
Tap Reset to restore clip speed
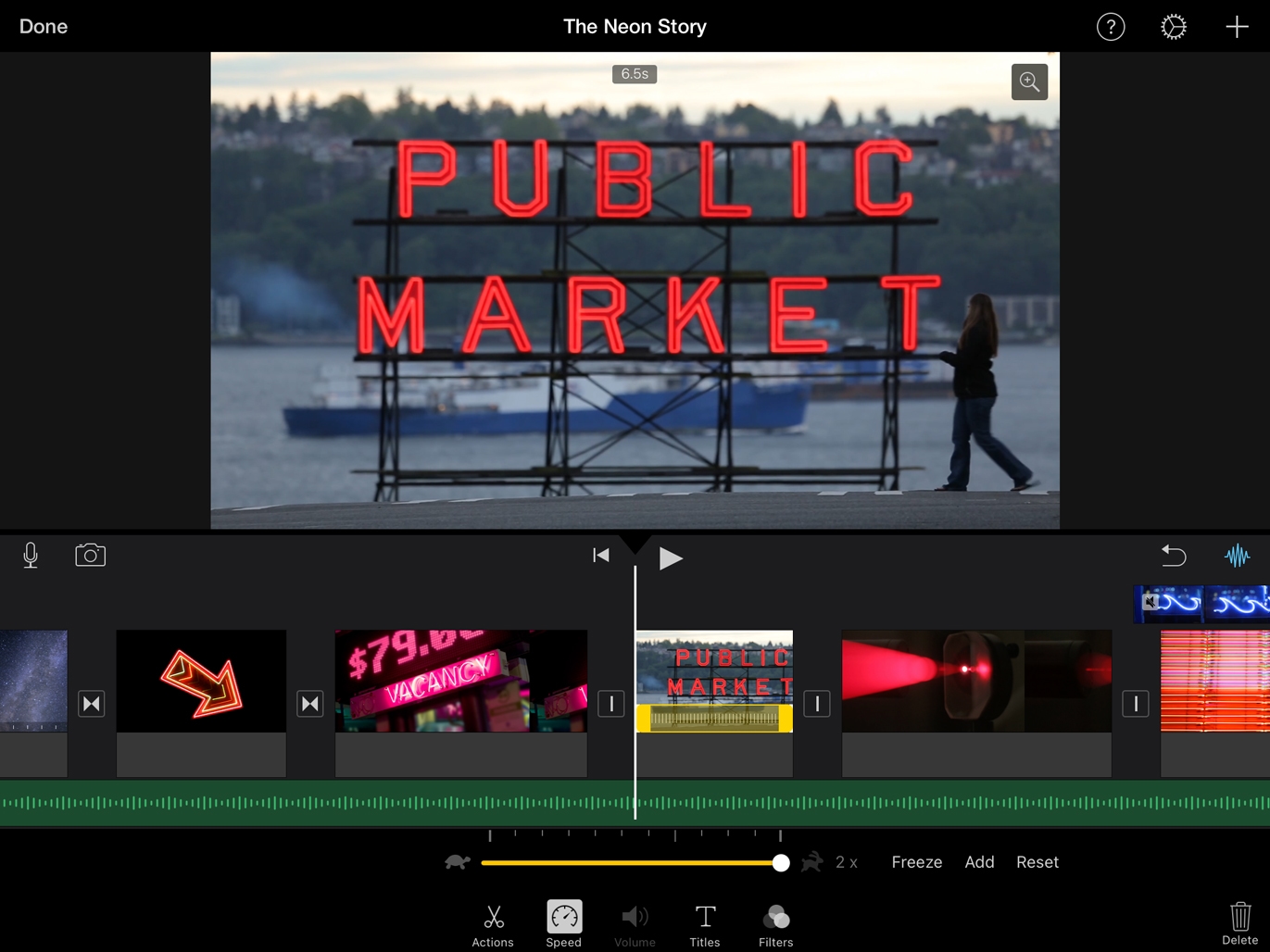click(x=1037, y=862)
